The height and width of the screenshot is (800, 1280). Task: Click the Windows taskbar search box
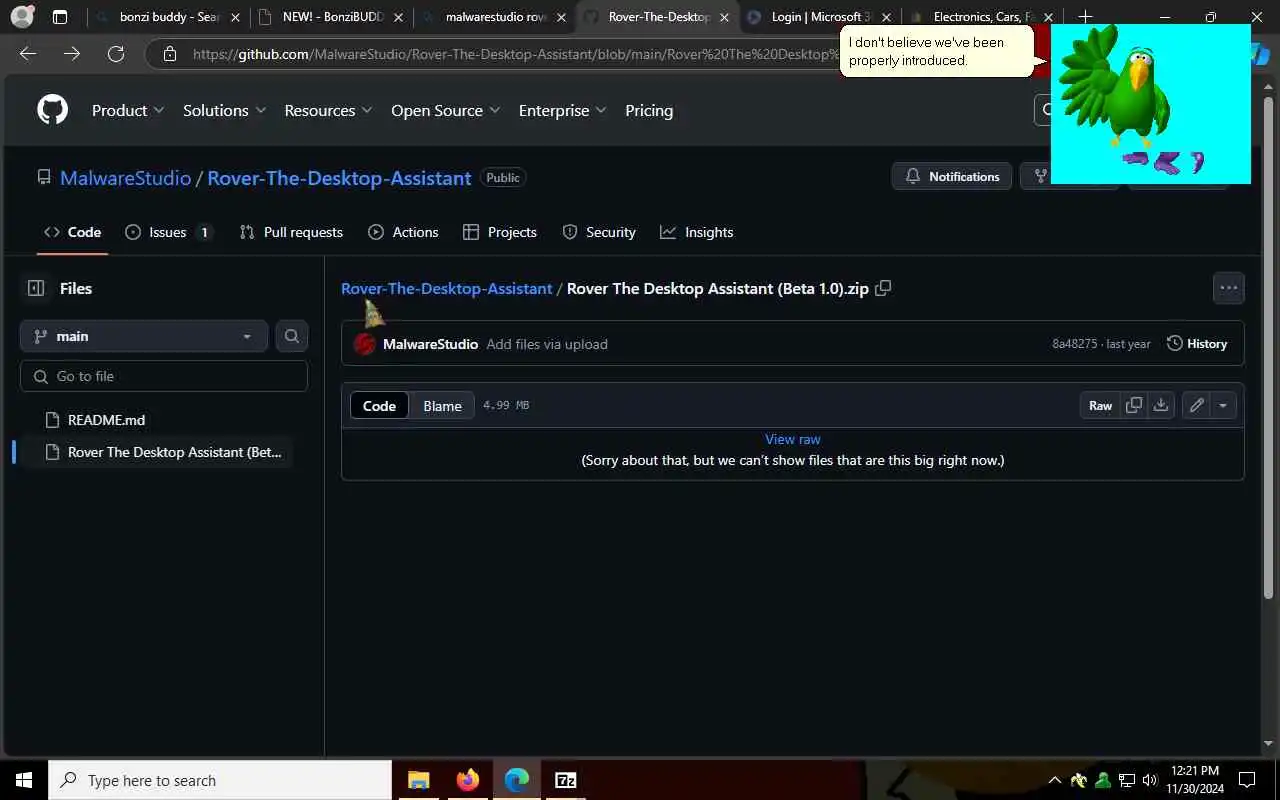point(220,780)
